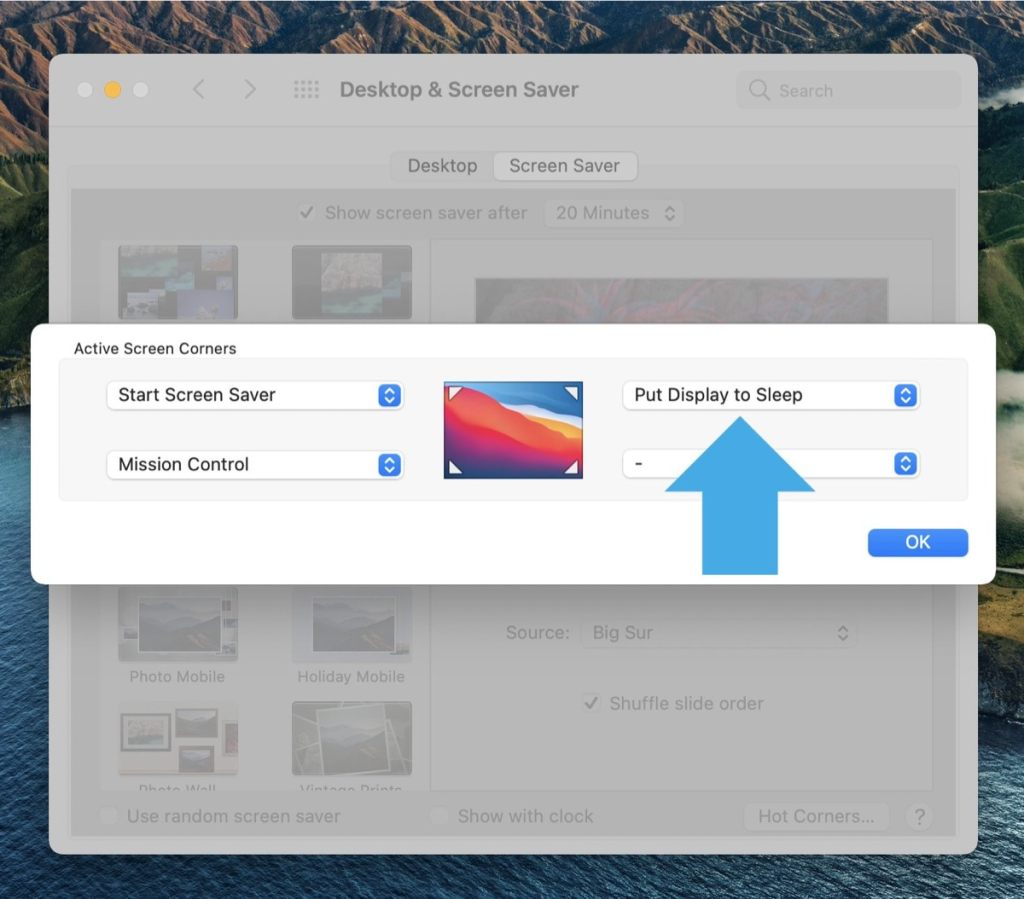Click the search magnifying glass icon

pos(760,90)
